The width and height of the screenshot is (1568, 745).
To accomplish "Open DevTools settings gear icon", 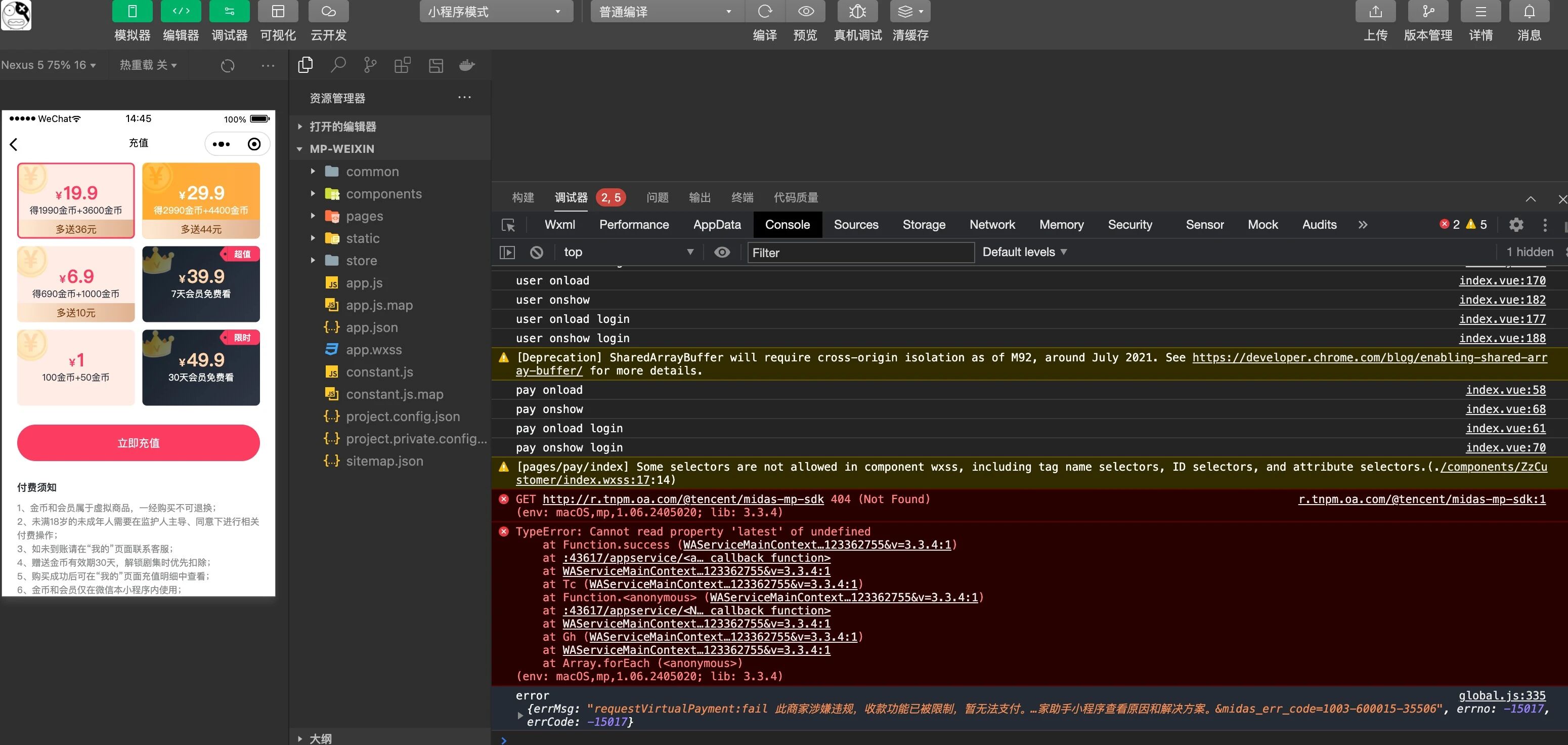I will (1516, 225).
